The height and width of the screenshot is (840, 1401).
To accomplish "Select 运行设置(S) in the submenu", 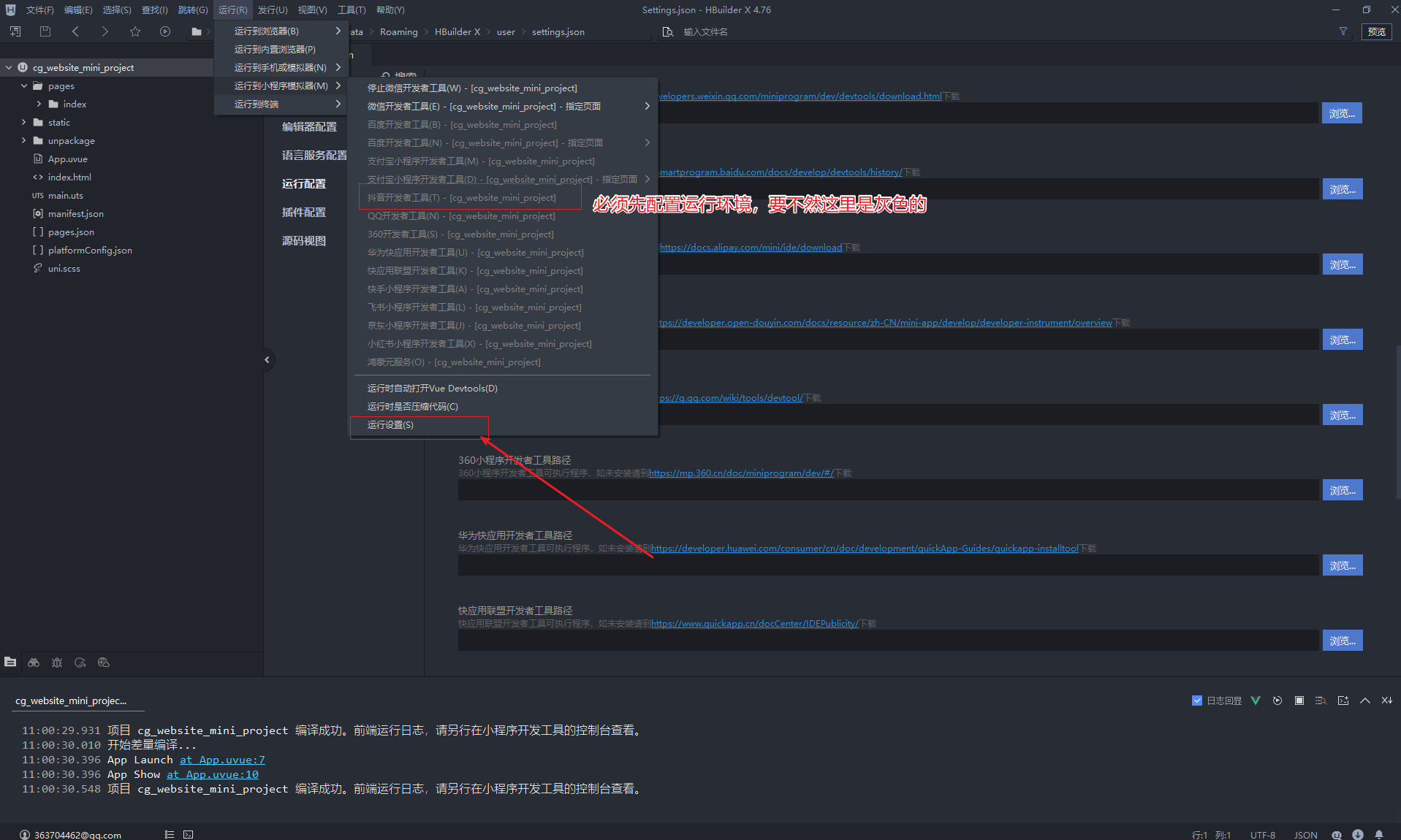I will click(390, 425).
